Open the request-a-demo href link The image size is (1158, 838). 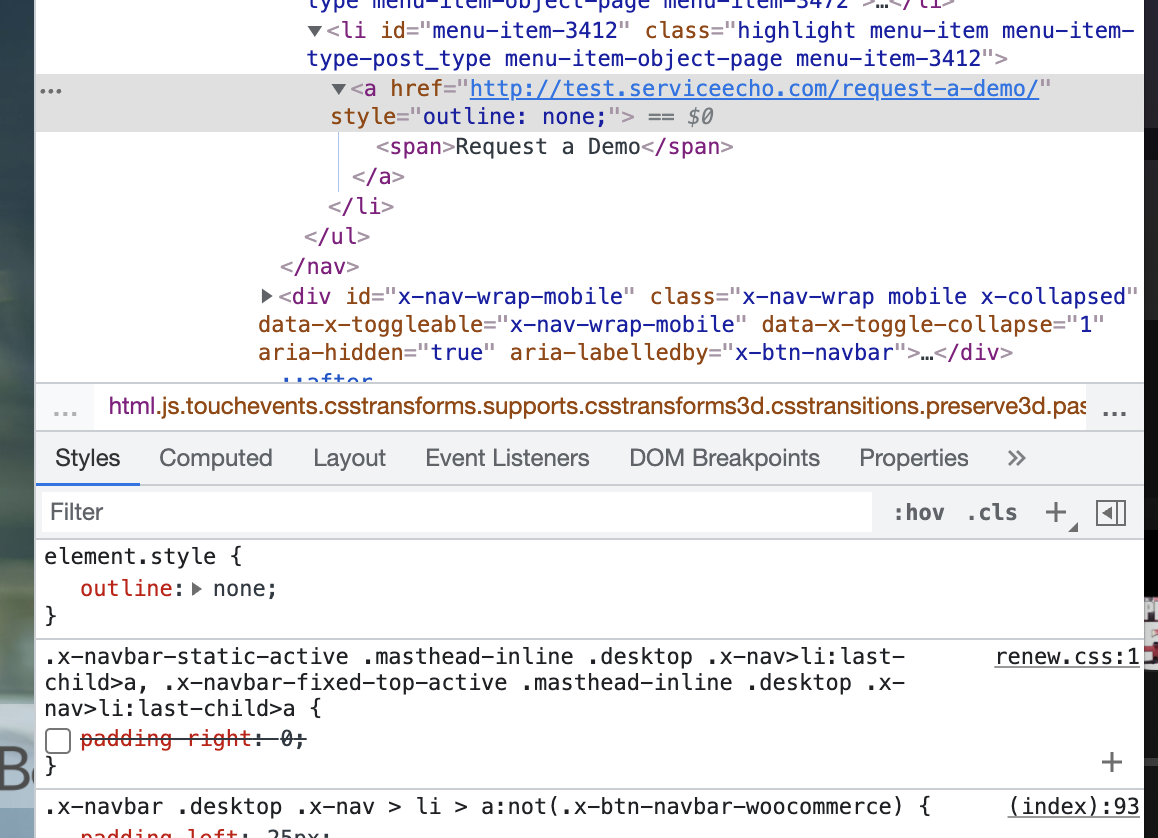(754, 88)
